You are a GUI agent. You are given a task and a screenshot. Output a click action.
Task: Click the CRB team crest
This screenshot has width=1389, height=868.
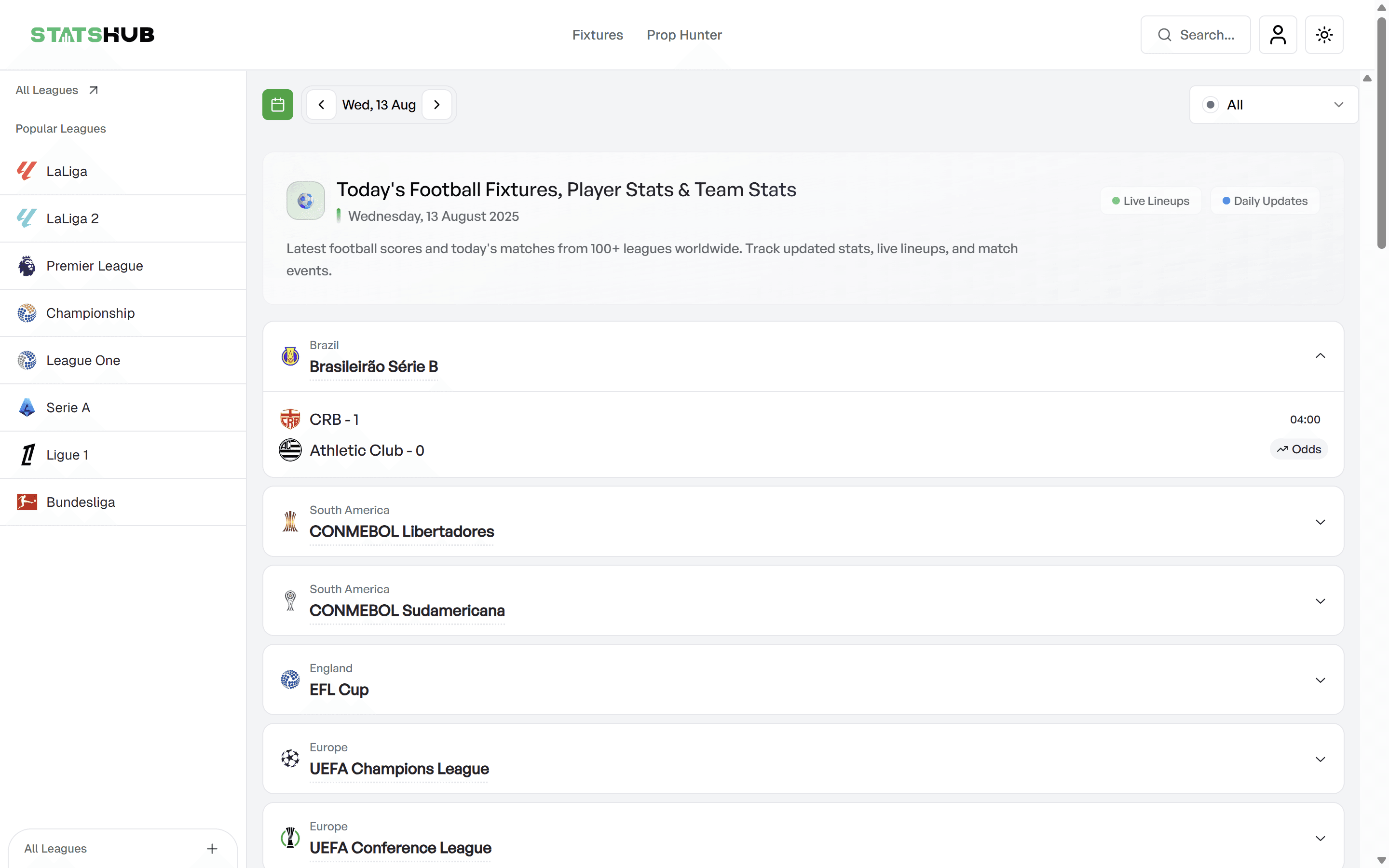290,419
